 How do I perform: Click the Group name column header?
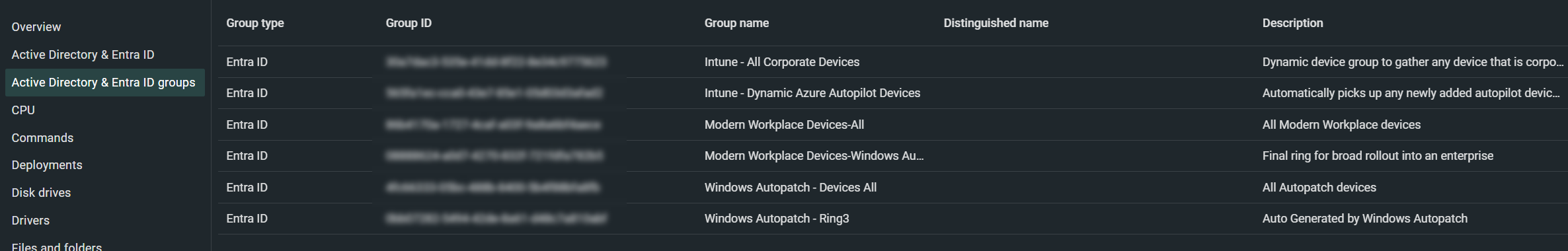click(736, 23)
